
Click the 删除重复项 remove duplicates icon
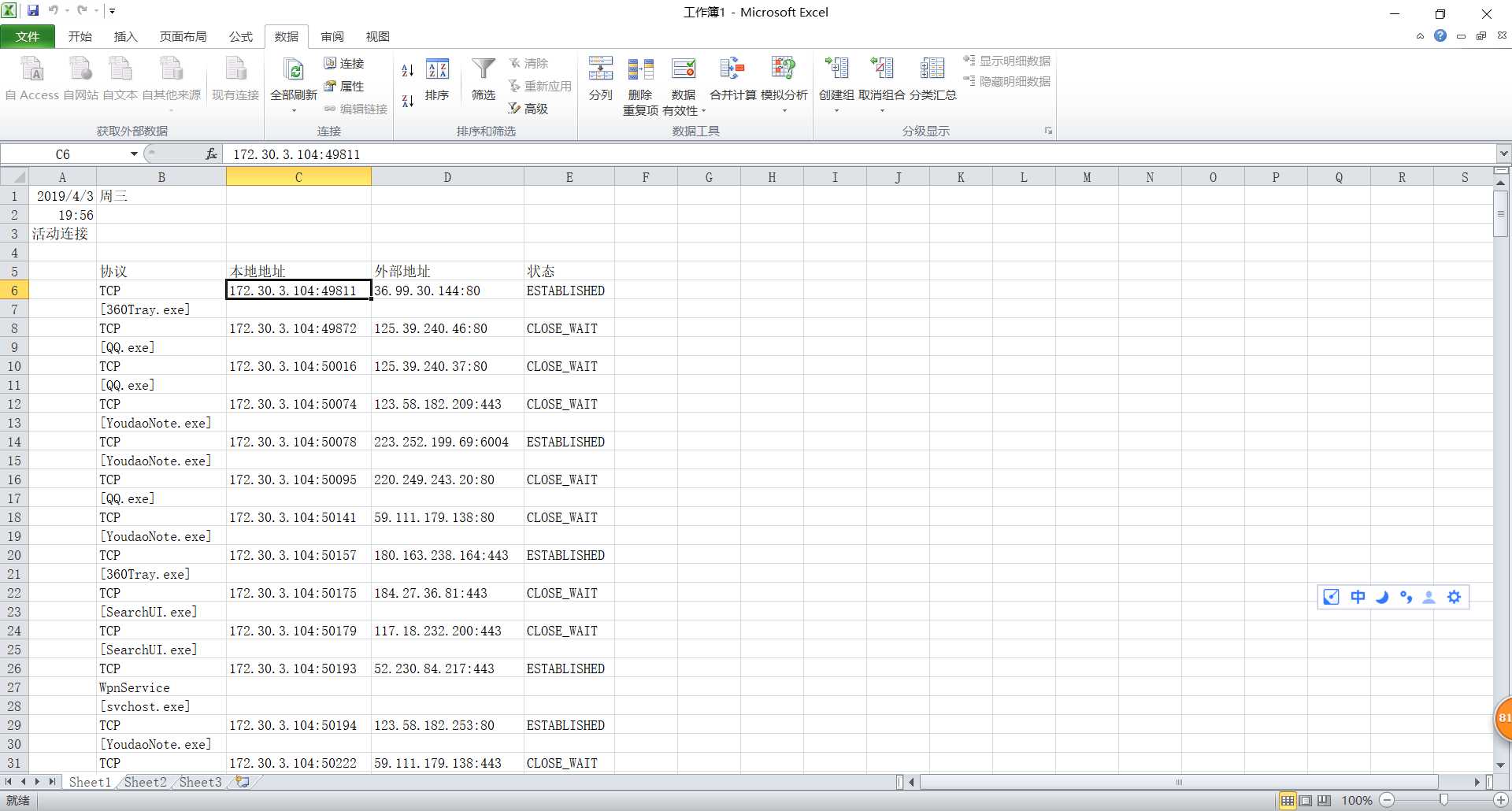coord(640,69)
